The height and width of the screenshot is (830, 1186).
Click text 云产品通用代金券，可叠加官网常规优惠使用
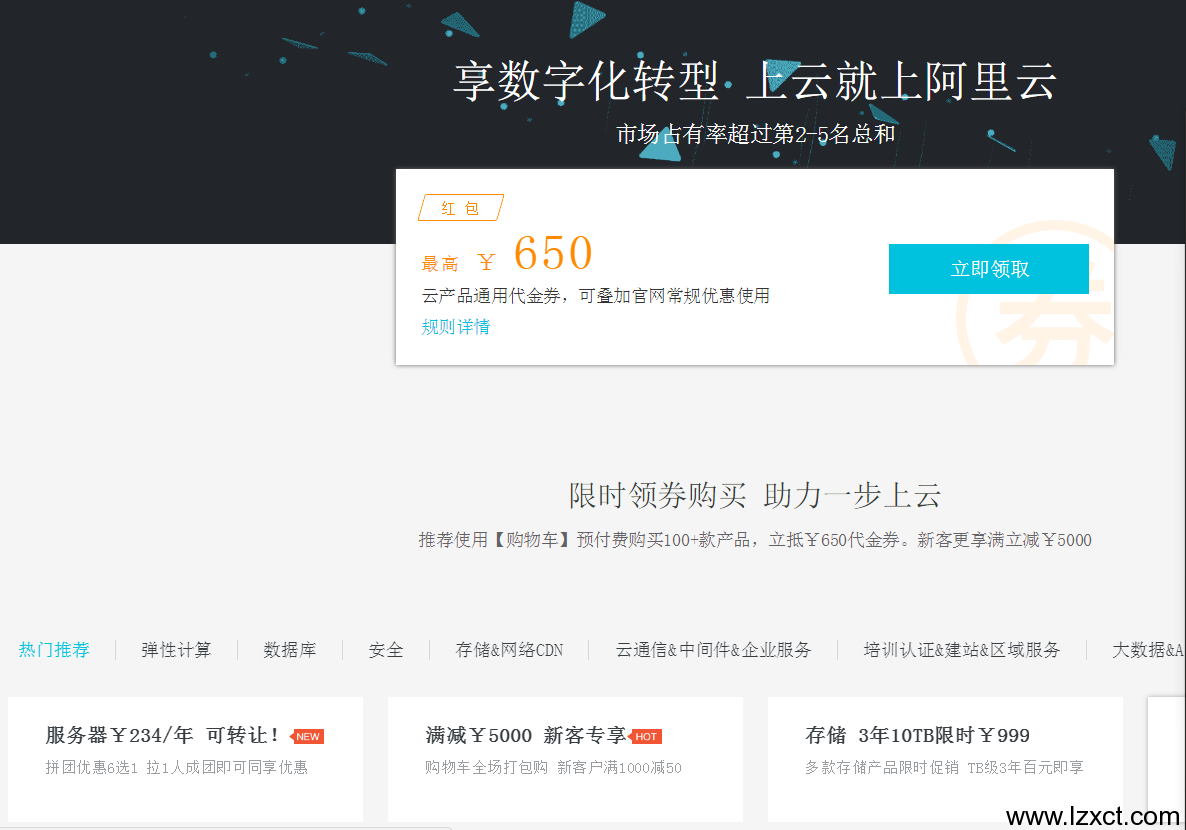(595, 296)
